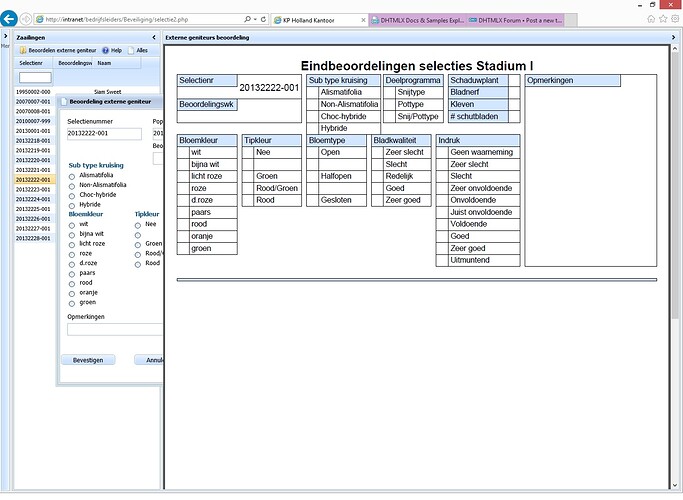Click 'Uitmuntend' in the Indruk report table
The width and height of the screenshot is (683, 500).
click(470, 260)
